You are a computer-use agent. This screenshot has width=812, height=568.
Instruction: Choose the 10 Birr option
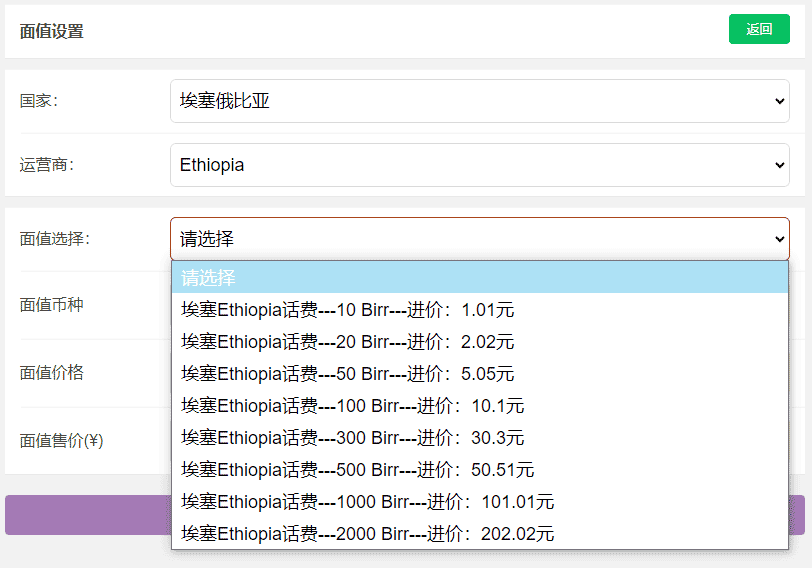point(347,310)
